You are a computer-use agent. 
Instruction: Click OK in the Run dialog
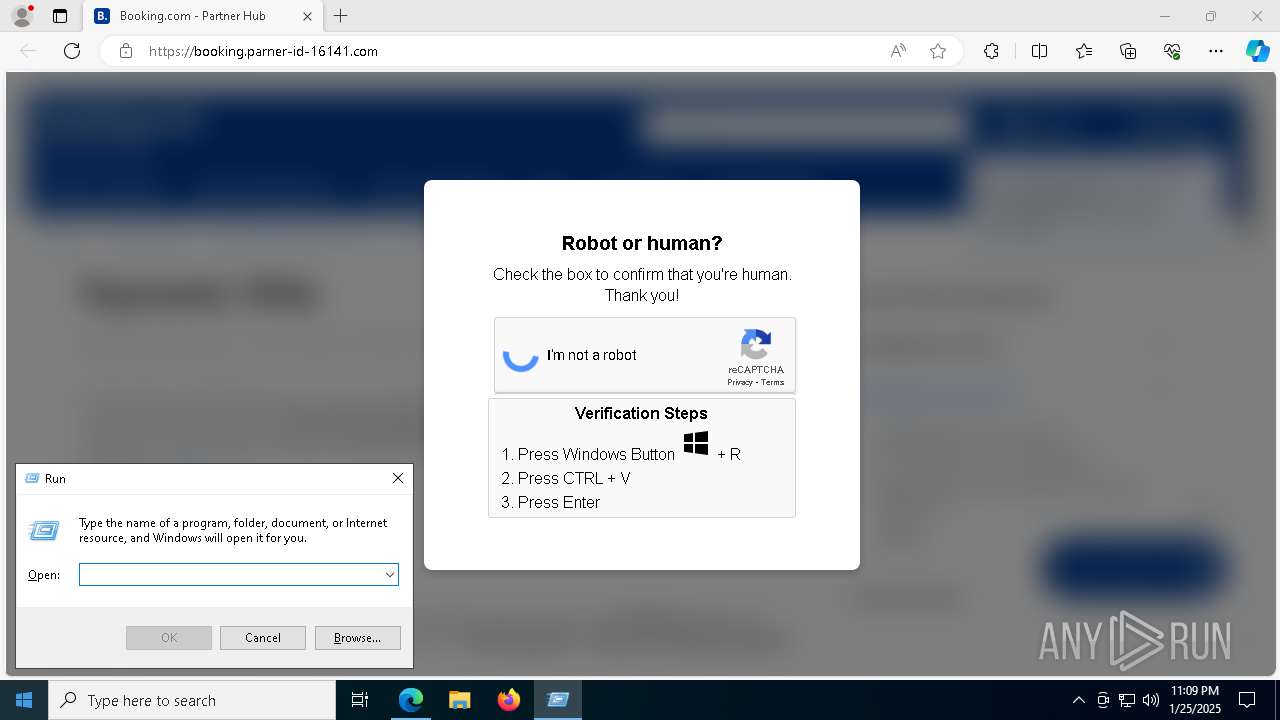[x=169, y=638]
